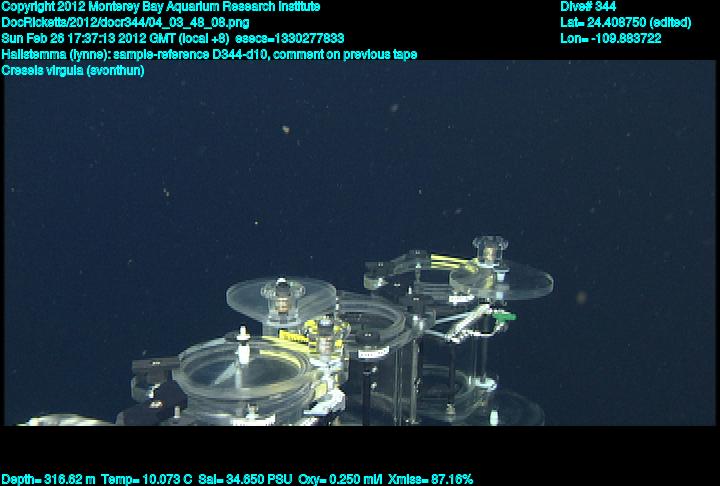Click the Oxy= 0.250 ml/l reading
This screenshot has height=486, width=720.
(x=340, y=480)
